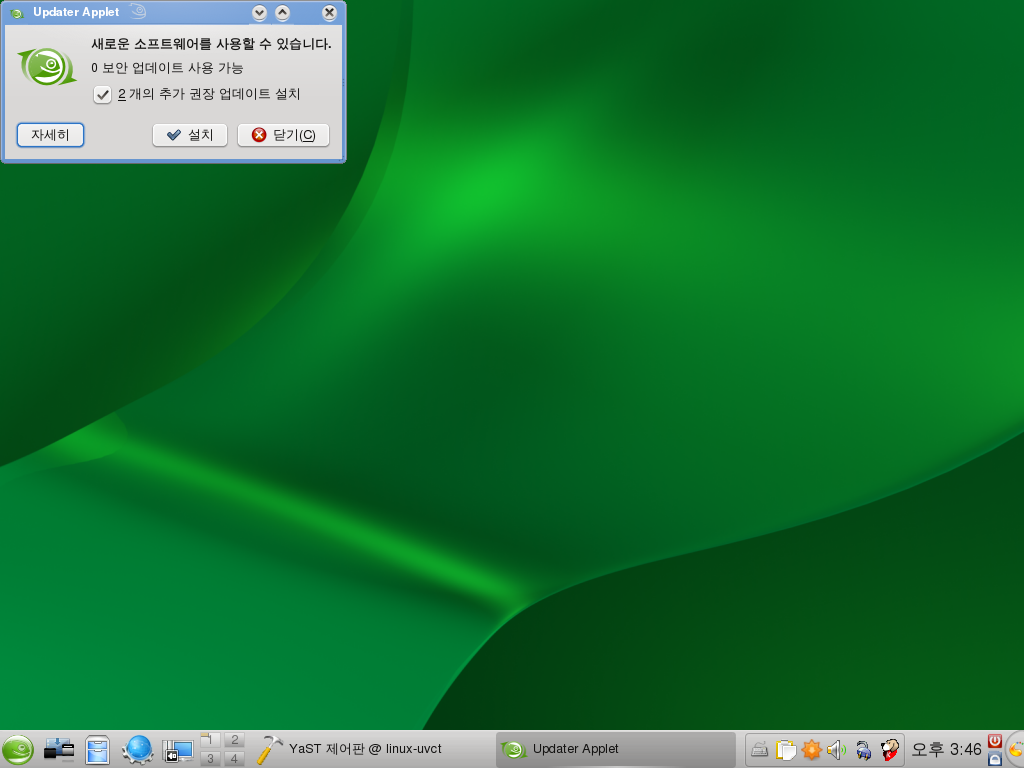Open the Klipper clipboard tray icon
The height and width of the screenshot is (768, 1024).
786,750
